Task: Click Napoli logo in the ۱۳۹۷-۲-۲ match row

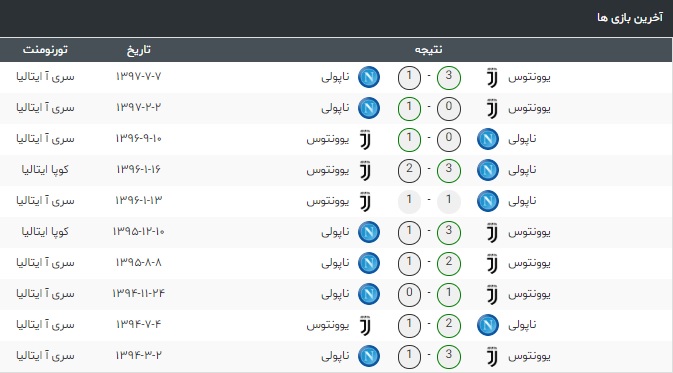Action: click(x=369, y=108)
